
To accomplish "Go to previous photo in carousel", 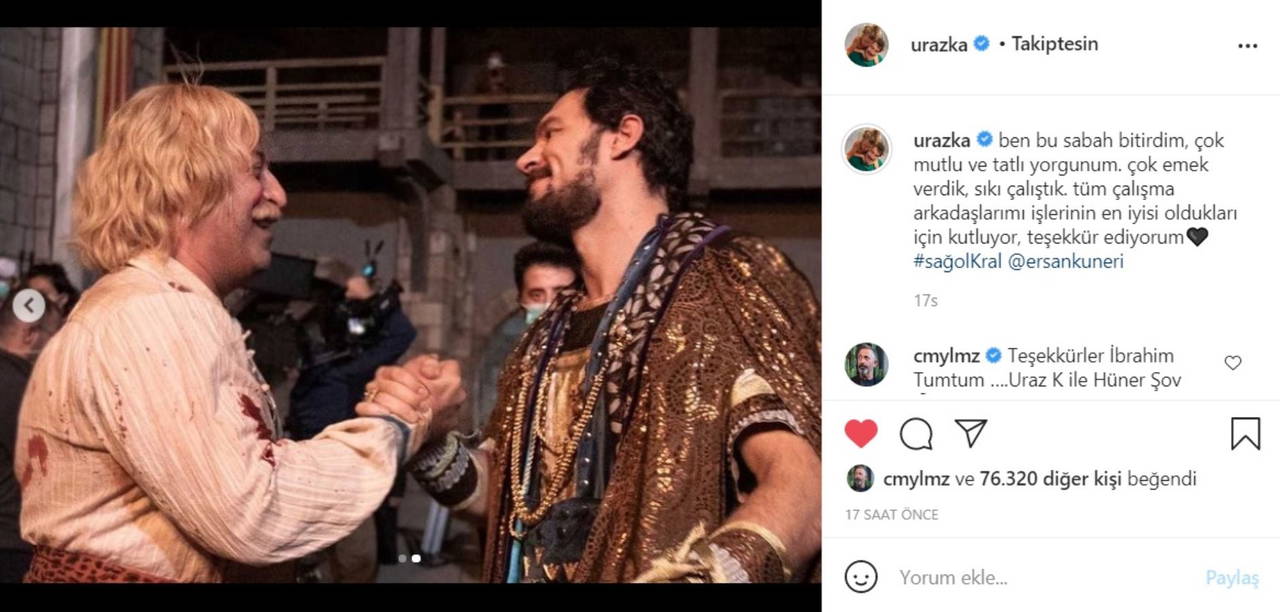I will (28, 306).
